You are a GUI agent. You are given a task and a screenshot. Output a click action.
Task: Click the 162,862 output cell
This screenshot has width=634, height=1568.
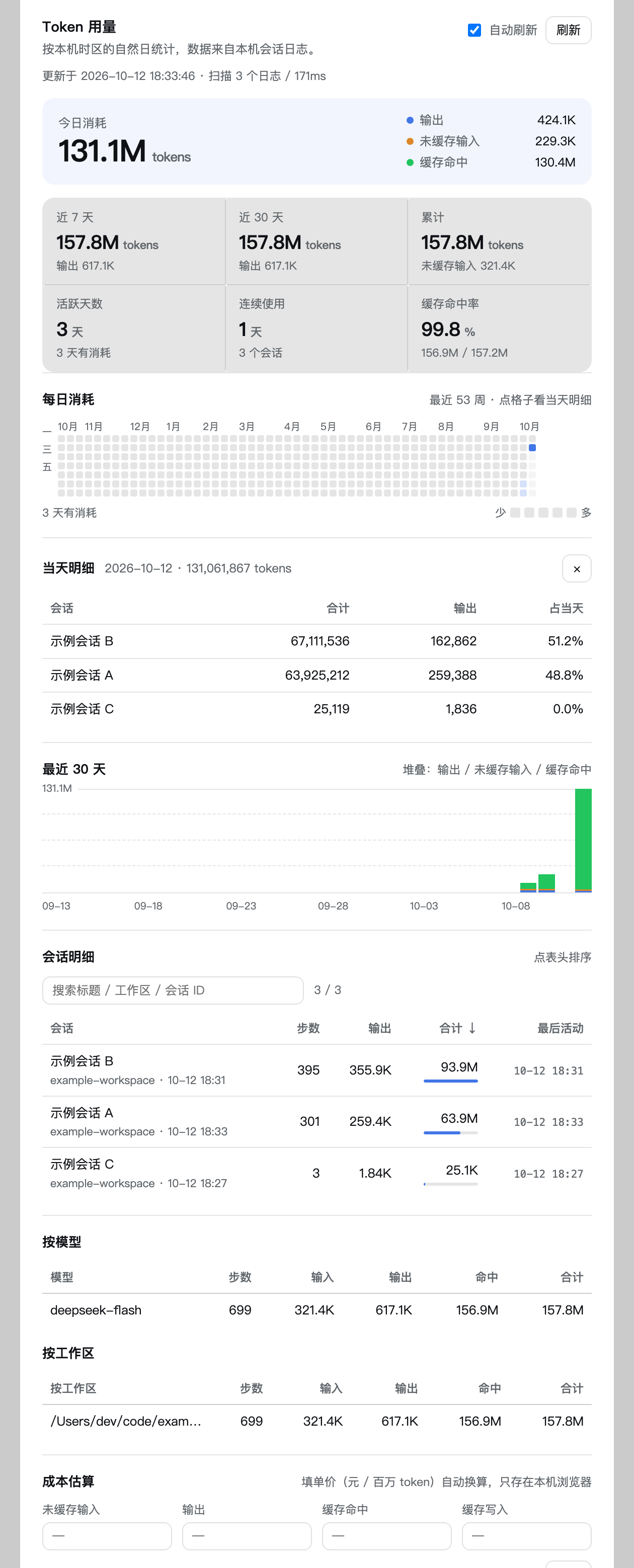[x=453, y=641]
